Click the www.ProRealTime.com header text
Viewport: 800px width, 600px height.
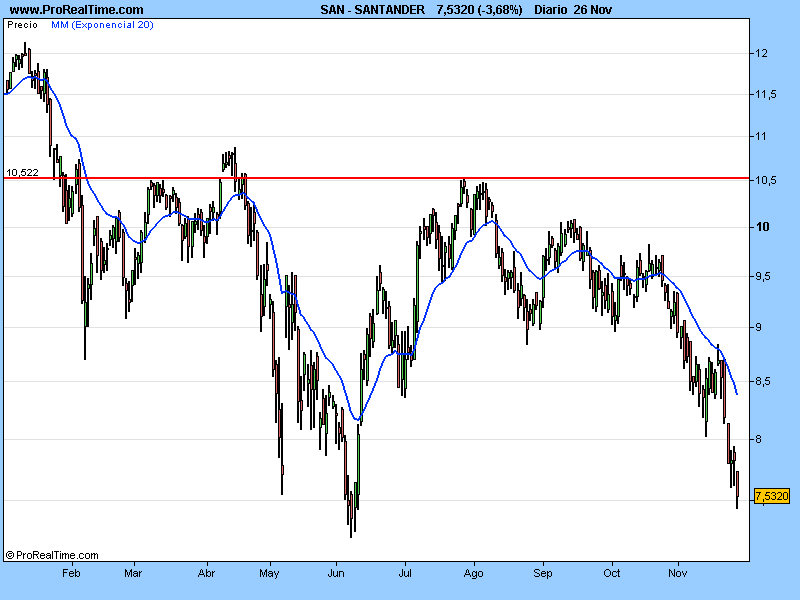click(77, 10)
